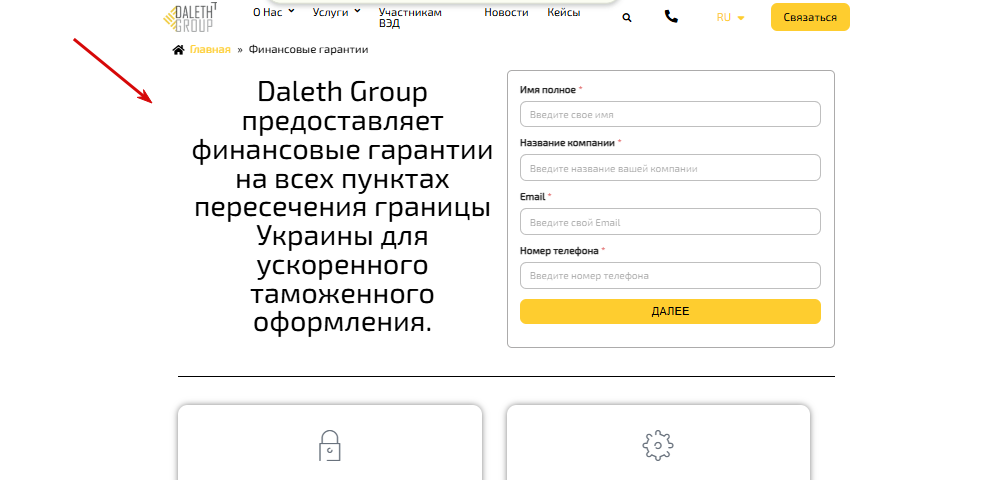Focus the Номер телефона input field

(670, 276)
